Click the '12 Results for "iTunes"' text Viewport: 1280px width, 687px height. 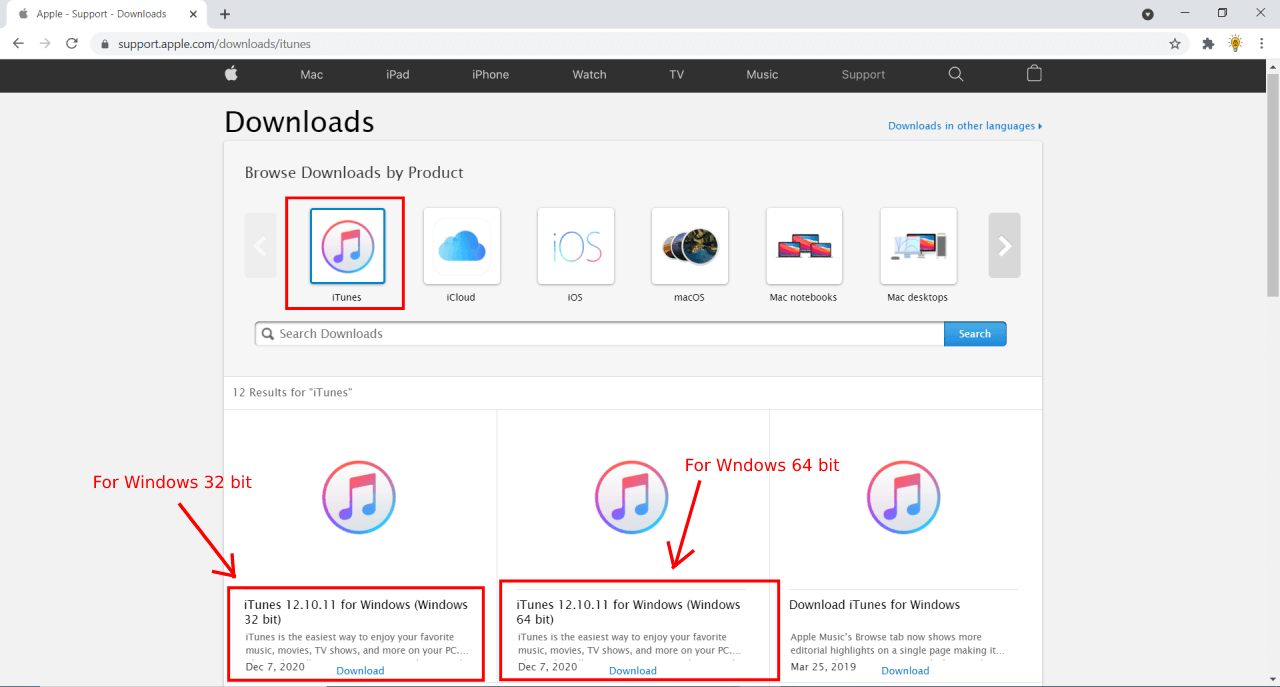(x=292, y=393)
